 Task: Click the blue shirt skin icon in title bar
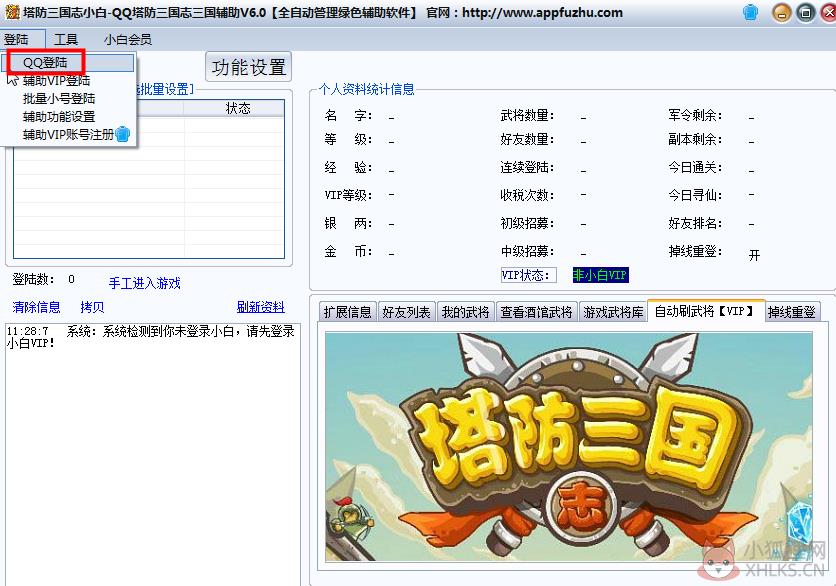(x=750, y=12)
